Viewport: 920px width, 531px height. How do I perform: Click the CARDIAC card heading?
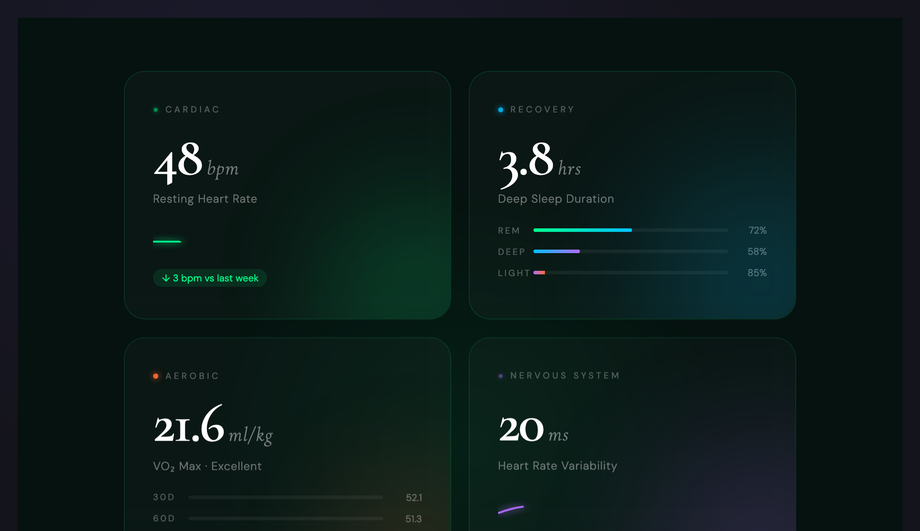(192, 110)
